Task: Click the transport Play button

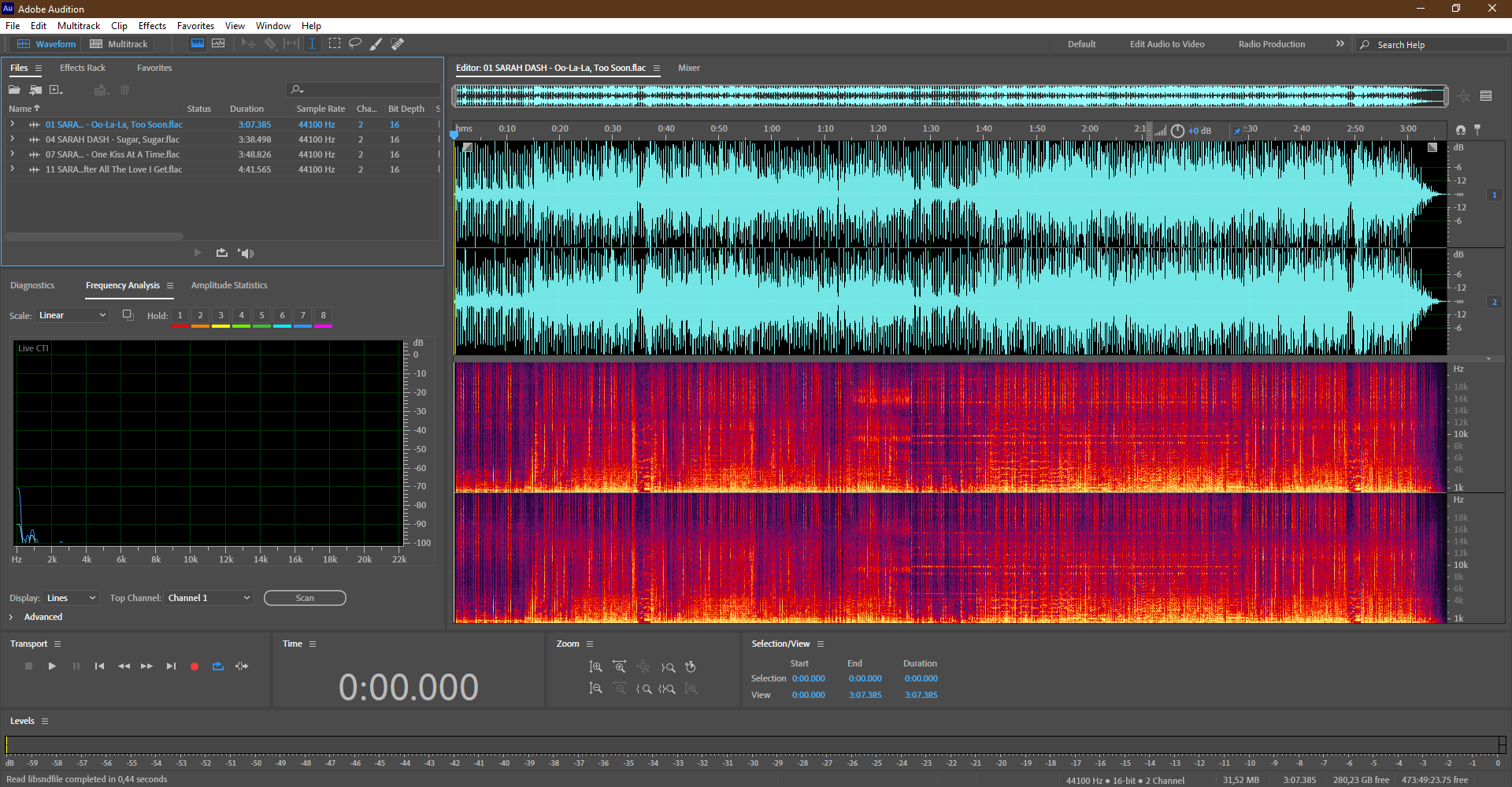Action: 52,666
